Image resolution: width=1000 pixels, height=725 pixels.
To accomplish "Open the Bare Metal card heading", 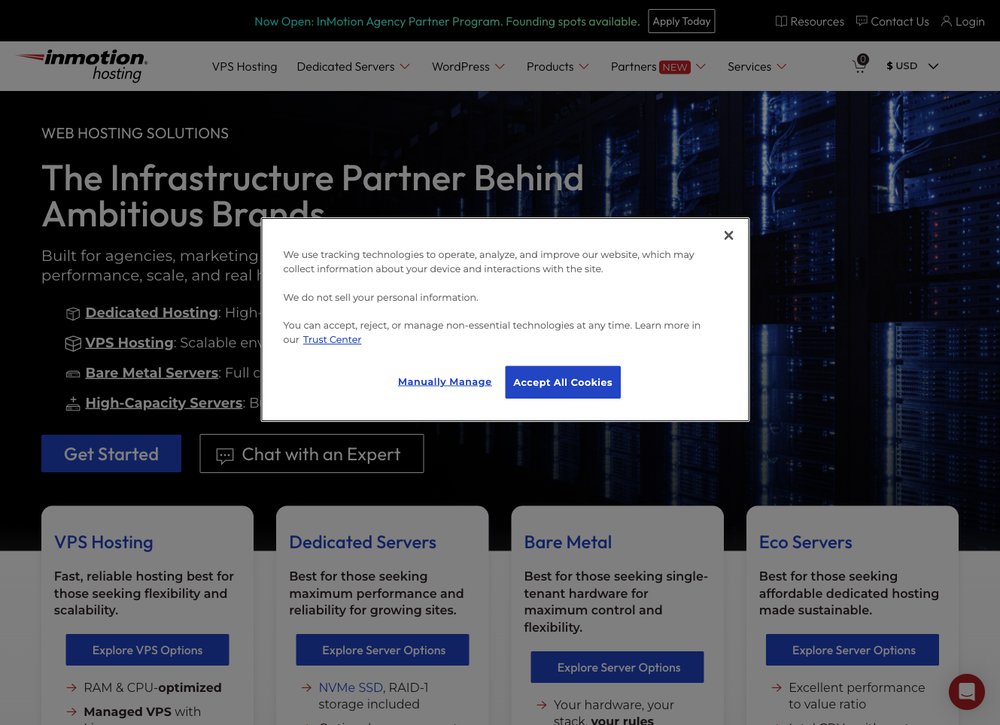I will click(x=568, y=542).
